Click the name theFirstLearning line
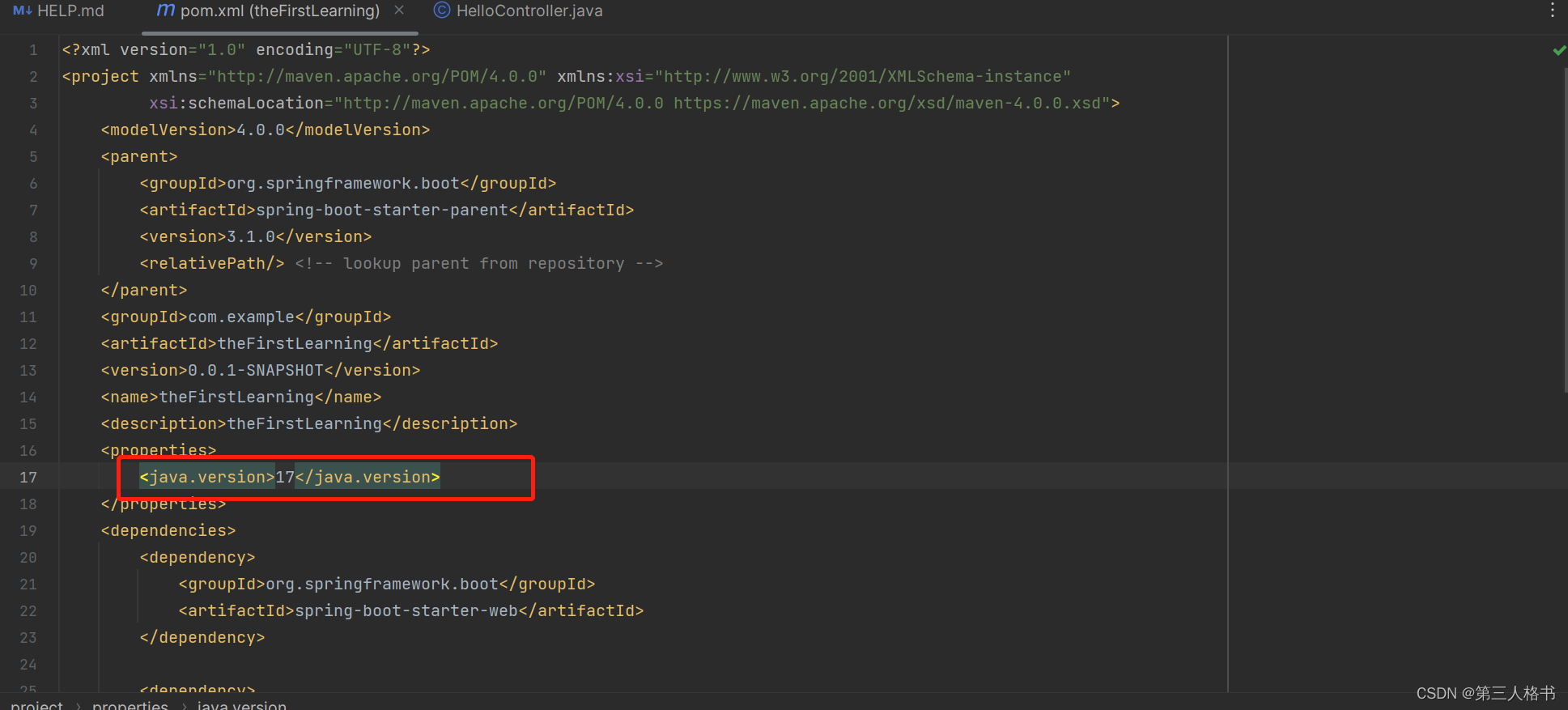This screenshot has height=710, width=1568. 241,397
